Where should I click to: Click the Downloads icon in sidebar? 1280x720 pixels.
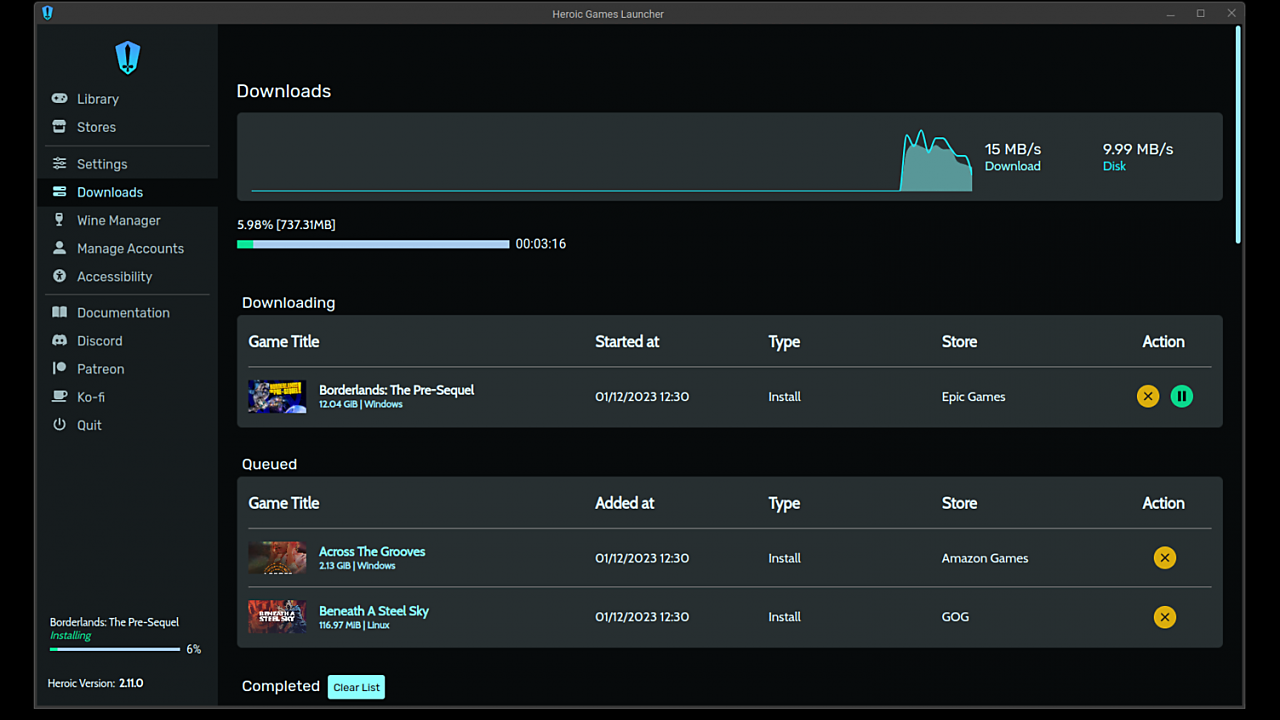59,191
